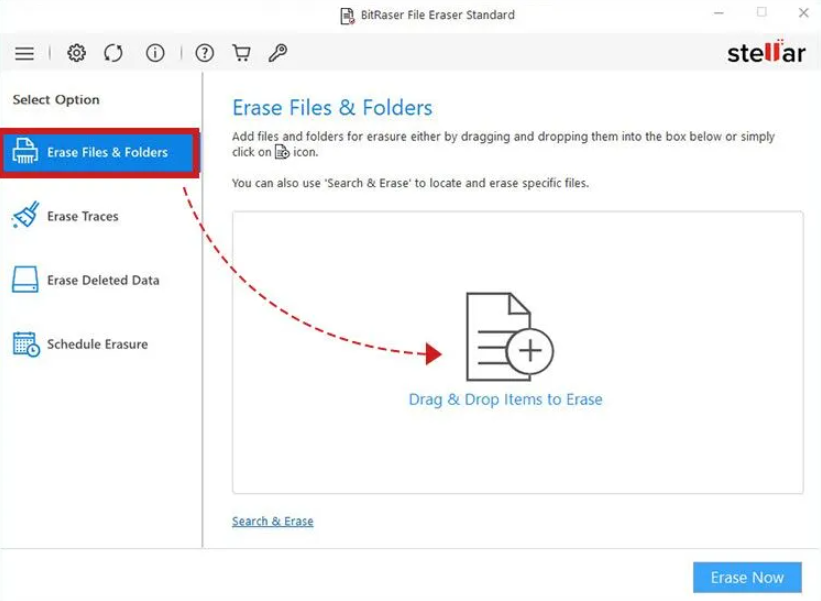This screenshot has height=601, width=821.
Task: Click Drag & Drop Items to Erase text
Action: tap(505, 399)
